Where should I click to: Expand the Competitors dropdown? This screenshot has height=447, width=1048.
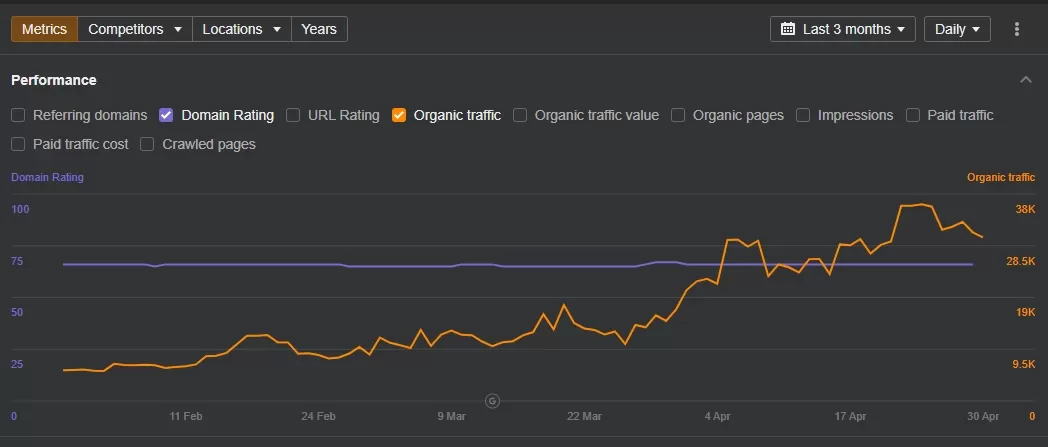(135, 29)
